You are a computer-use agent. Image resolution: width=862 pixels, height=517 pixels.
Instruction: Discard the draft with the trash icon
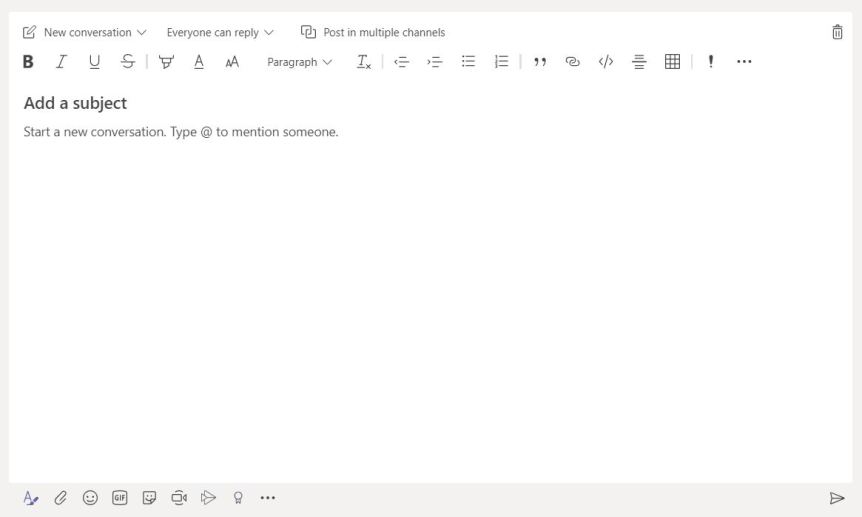837,32
